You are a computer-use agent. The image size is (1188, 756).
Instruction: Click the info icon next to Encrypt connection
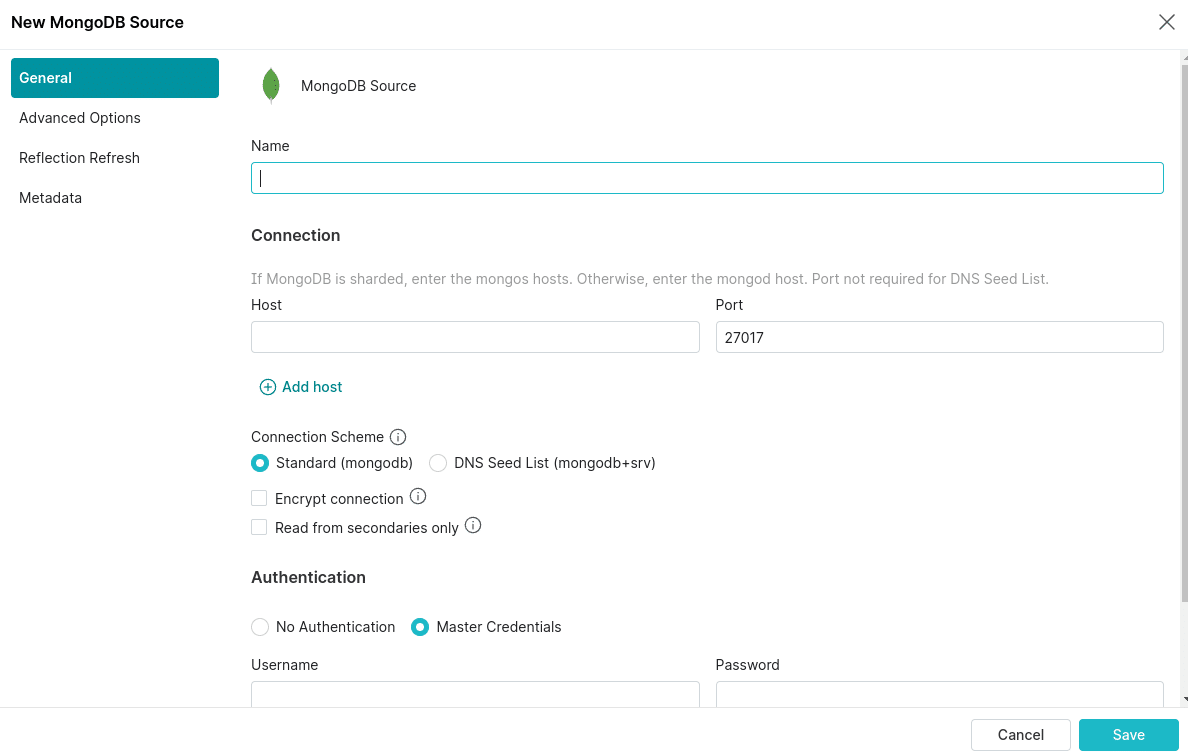tap(419, 497)
